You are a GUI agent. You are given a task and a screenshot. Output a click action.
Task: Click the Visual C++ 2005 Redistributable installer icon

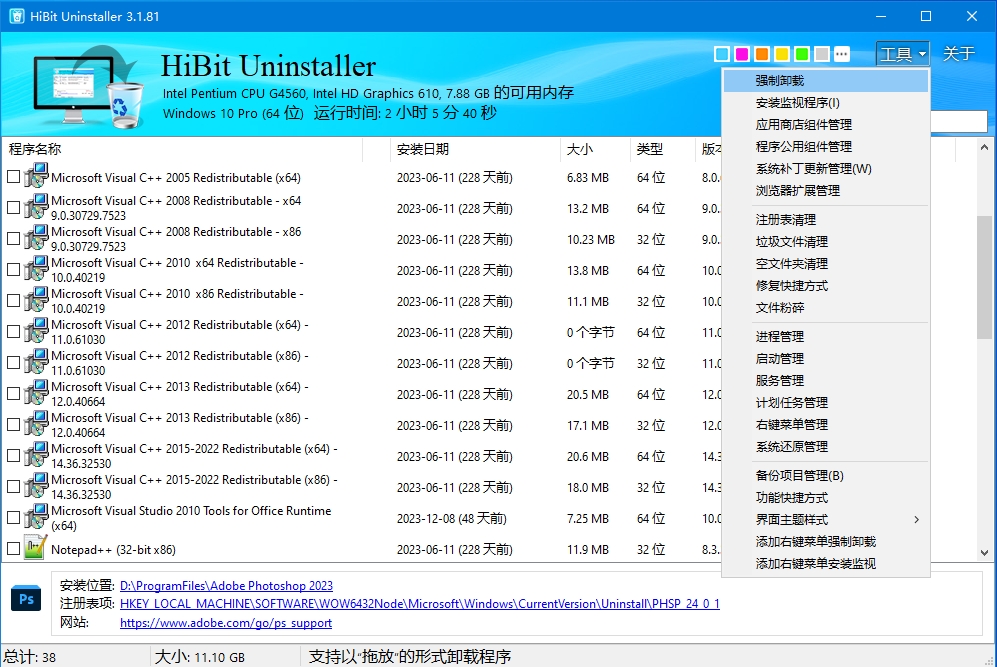(36, 177)
